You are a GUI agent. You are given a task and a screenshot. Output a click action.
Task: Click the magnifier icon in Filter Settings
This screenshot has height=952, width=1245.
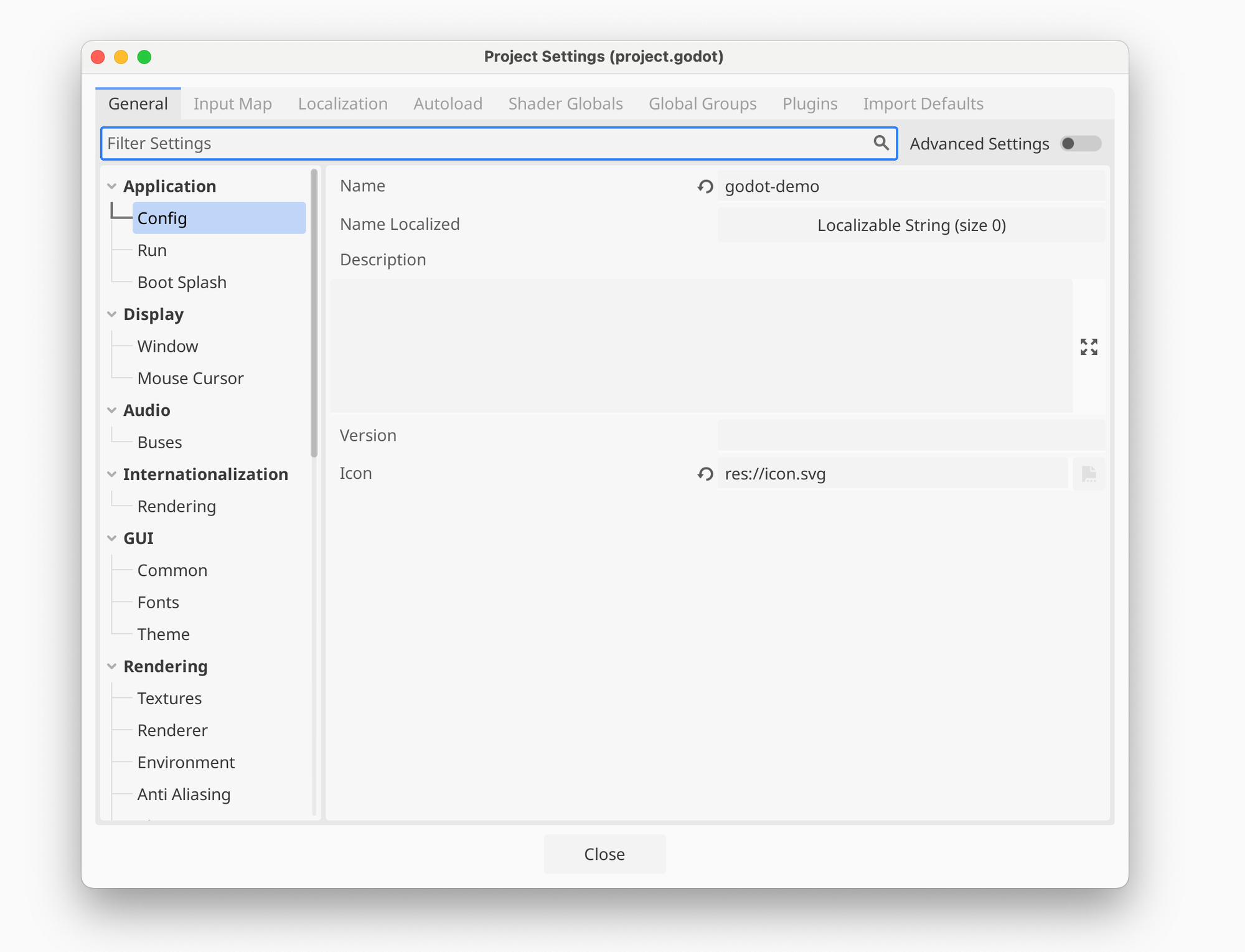[x=881, y=143]
